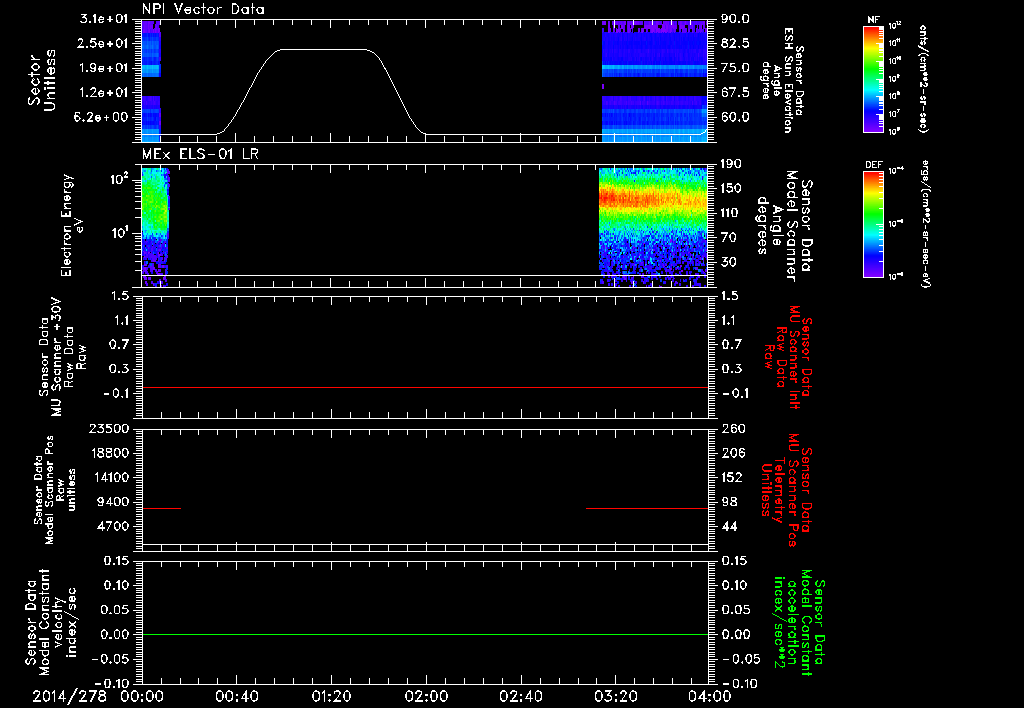Click the "190" scanner angle tick
The width and height of the screenshot is (1024, 708).
click(731, 164)
